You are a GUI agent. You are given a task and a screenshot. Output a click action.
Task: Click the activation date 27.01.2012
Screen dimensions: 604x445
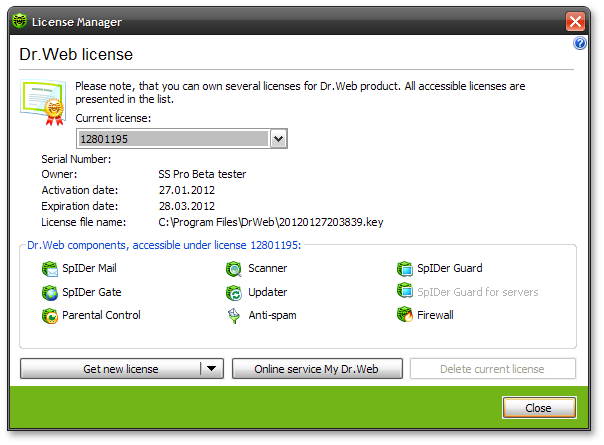[x=187, y=190]
